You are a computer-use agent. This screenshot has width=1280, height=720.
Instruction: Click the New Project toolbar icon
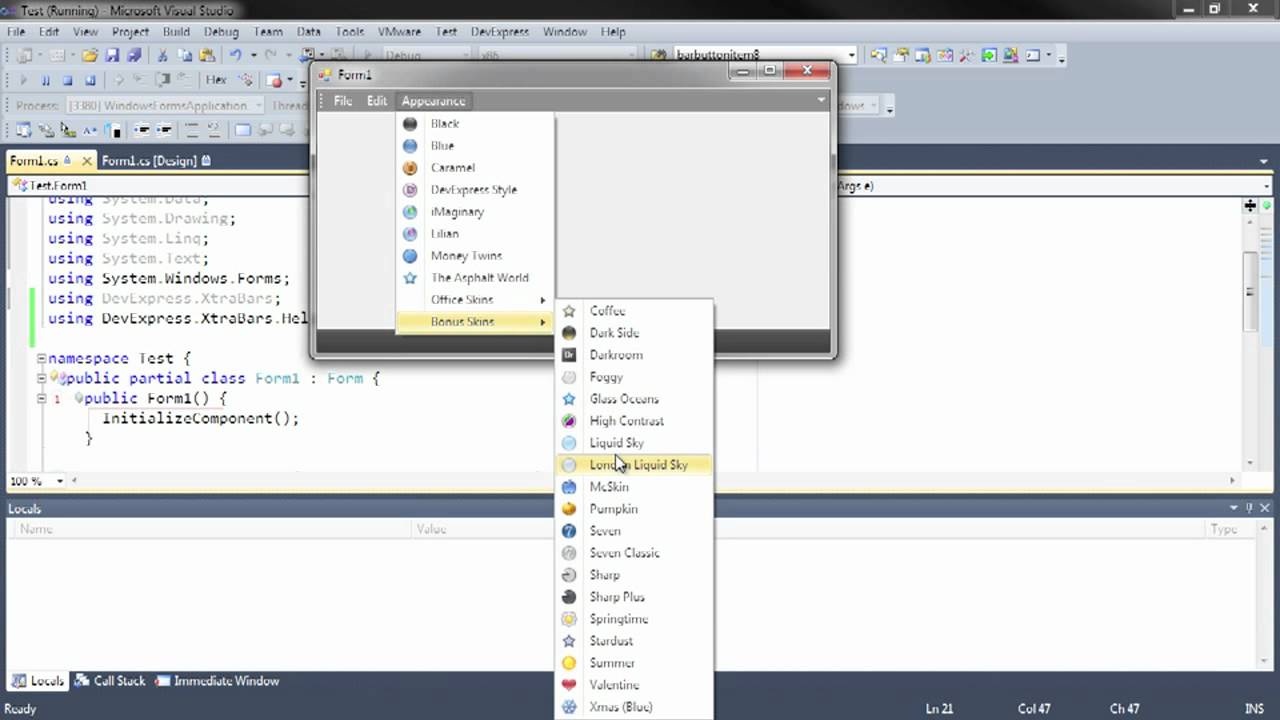pyautogui.click(x=24, y=55)
